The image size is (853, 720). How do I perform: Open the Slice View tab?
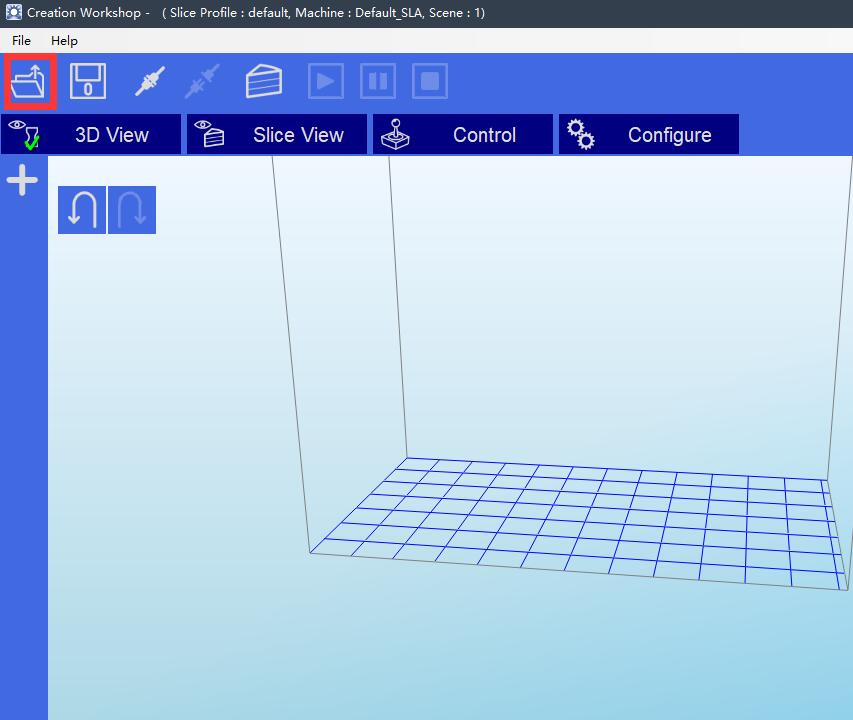point(278,135)
